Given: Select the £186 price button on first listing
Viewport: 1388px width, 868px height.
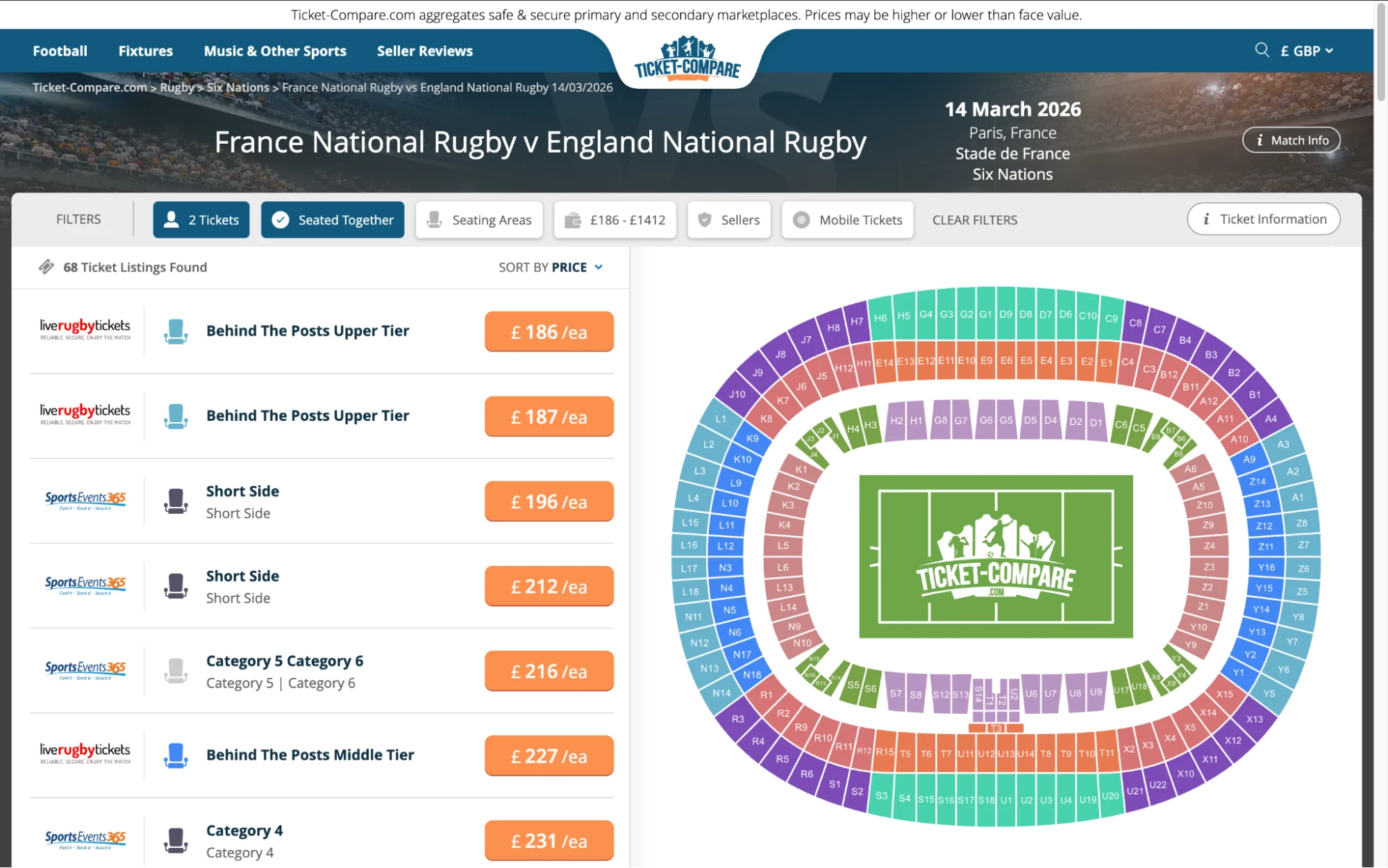Looking at the screenshot, I should pos(549,331).
